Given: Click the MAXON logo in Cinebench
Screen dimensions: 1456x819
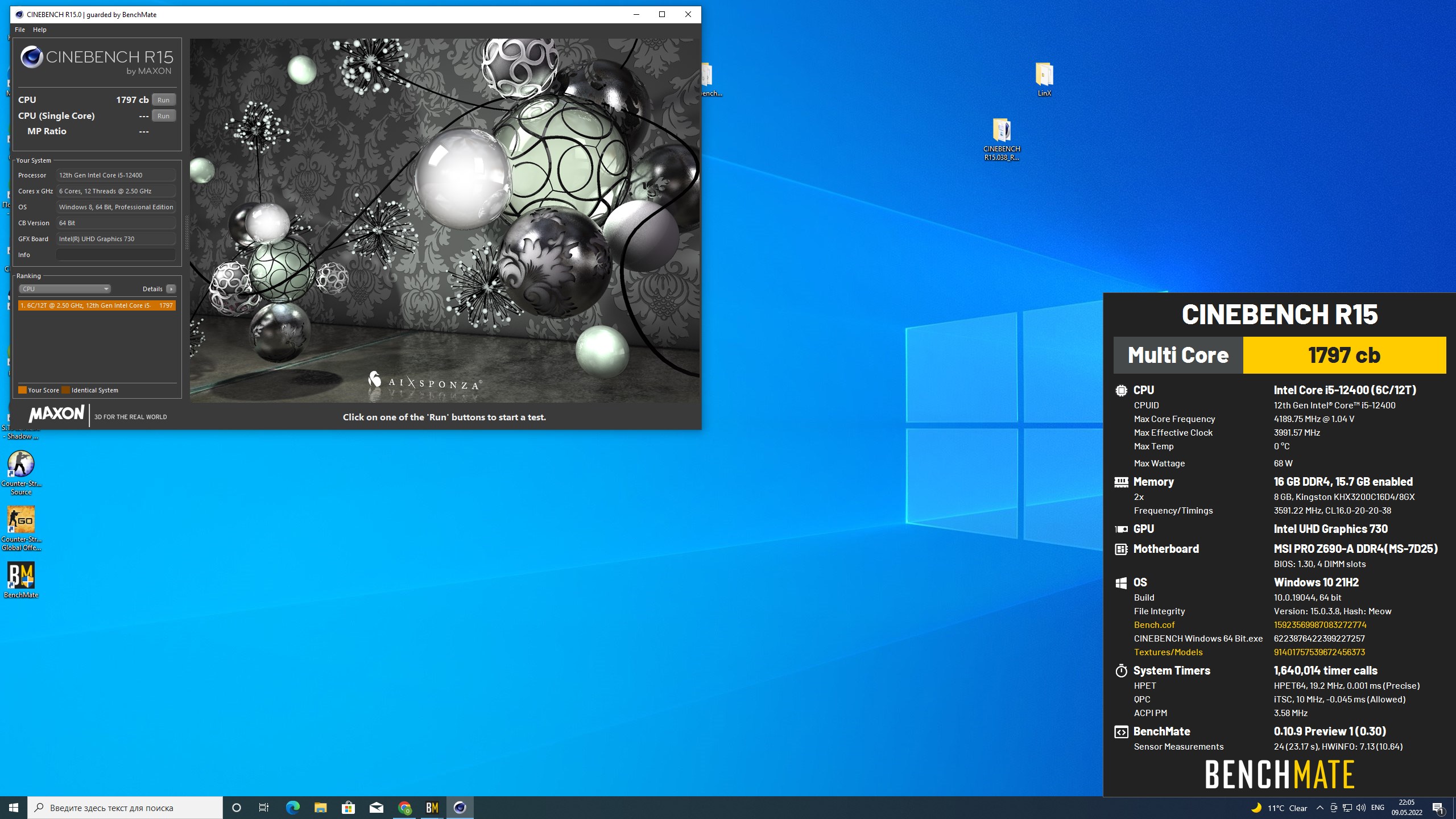Looking at the screenshot, I should click(56, 413).
